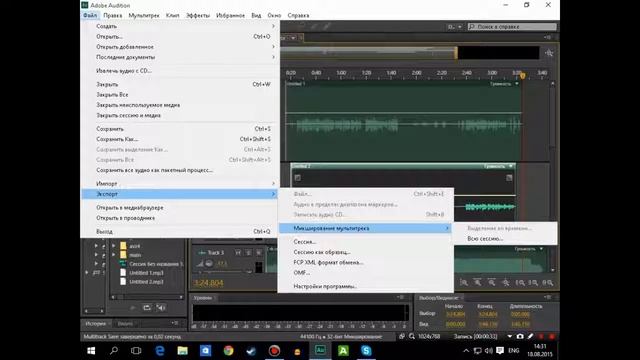The height and width of the screenshot is (360, 640).
Task: Open the dropdown arrow after Запись [00:00:33]
Action: 510,337
